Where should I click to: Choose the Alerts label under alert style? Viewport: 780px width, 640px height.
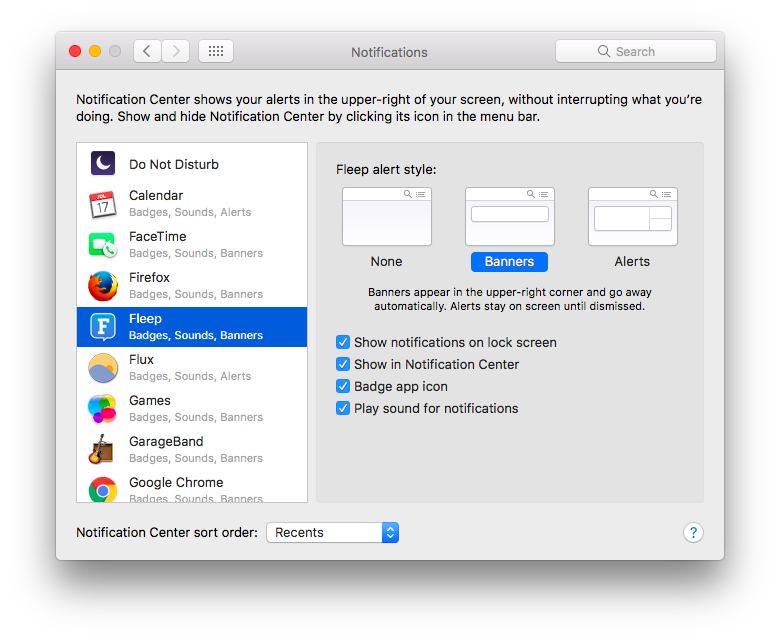[x=632, y=262]
